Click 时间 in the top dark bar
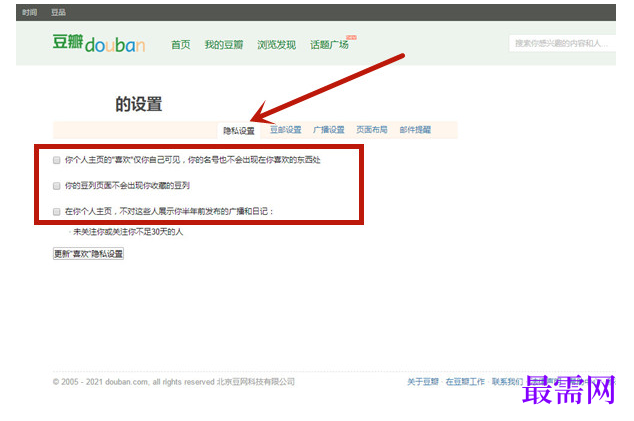 tap(30, 13)
